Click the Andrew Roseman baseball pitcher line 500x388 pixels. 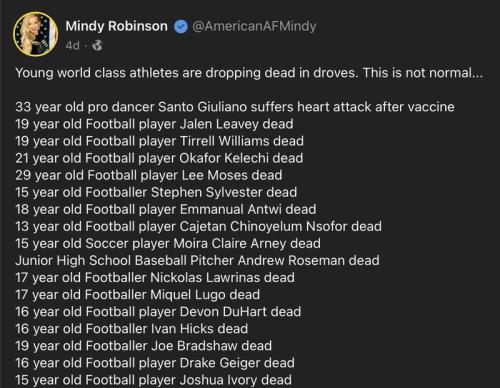point(197,261)
